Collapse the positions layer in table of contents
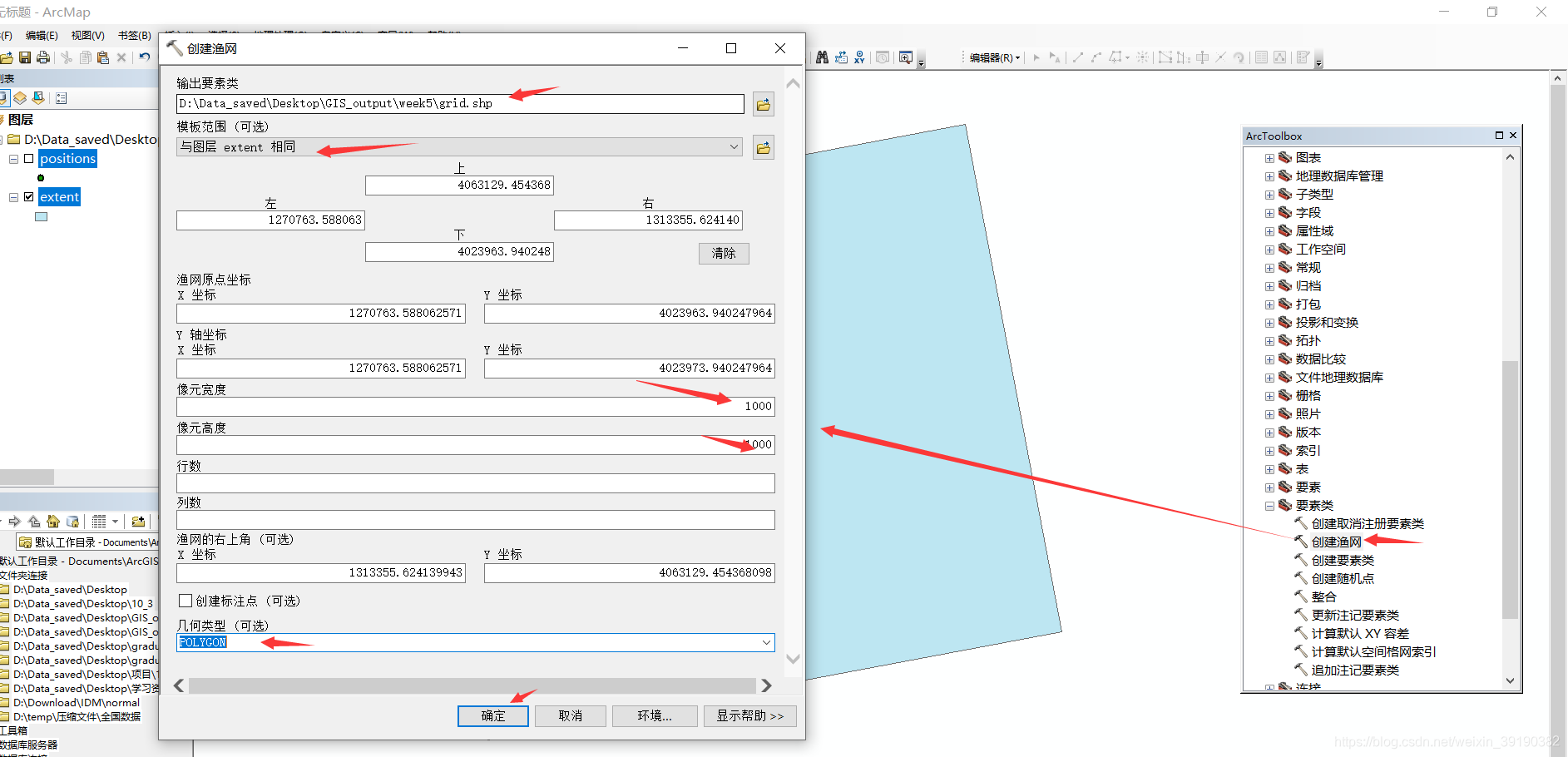Viewport: 1568px width, 757px height. (x=13, y=159)
